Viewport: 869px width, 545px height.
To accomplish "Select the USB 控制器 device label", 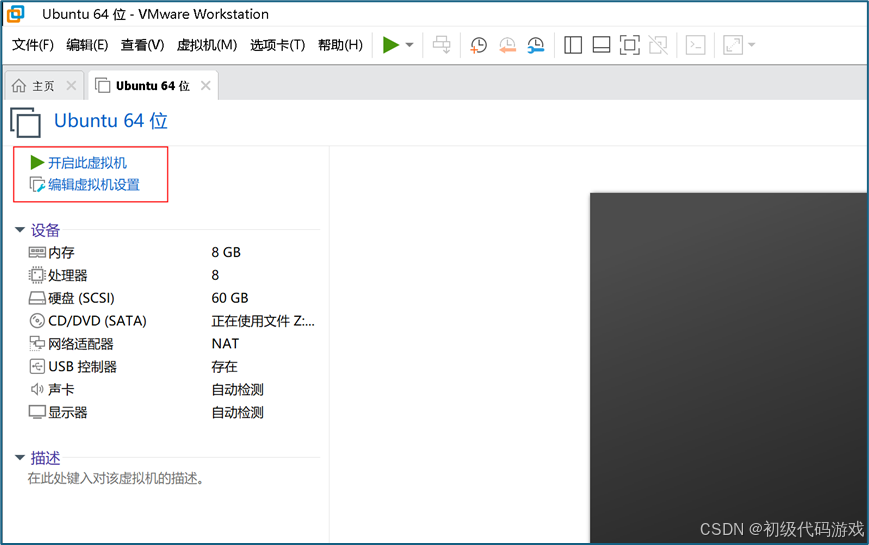I will pos(83,366).
